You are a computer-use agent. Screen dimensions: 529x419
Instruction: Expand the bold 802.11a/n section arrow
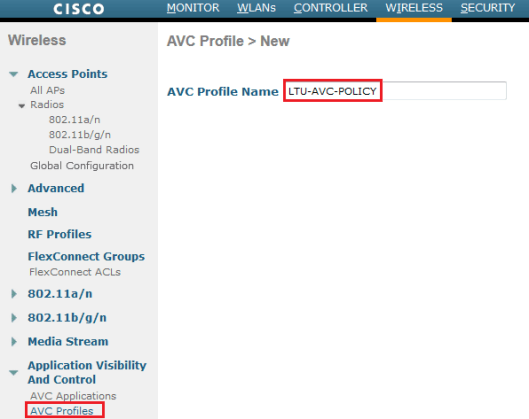[x=14, y=294]
